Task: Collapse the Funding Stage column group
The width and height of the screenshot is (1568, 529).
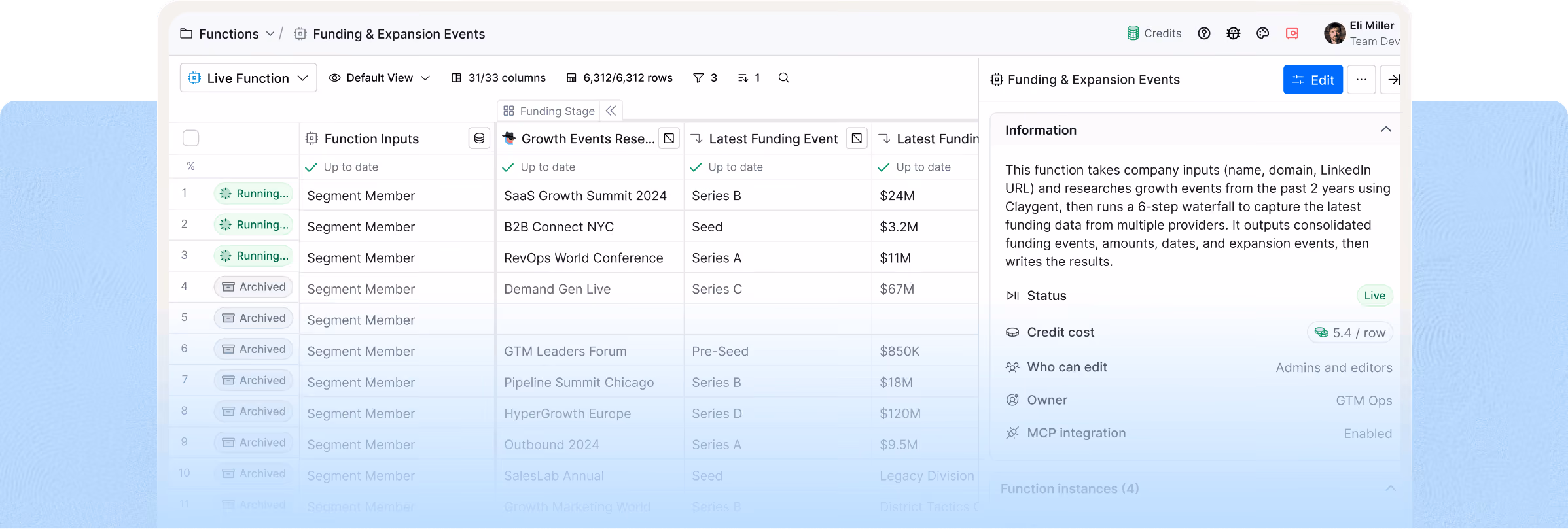Action: click(x=611, y=111)
